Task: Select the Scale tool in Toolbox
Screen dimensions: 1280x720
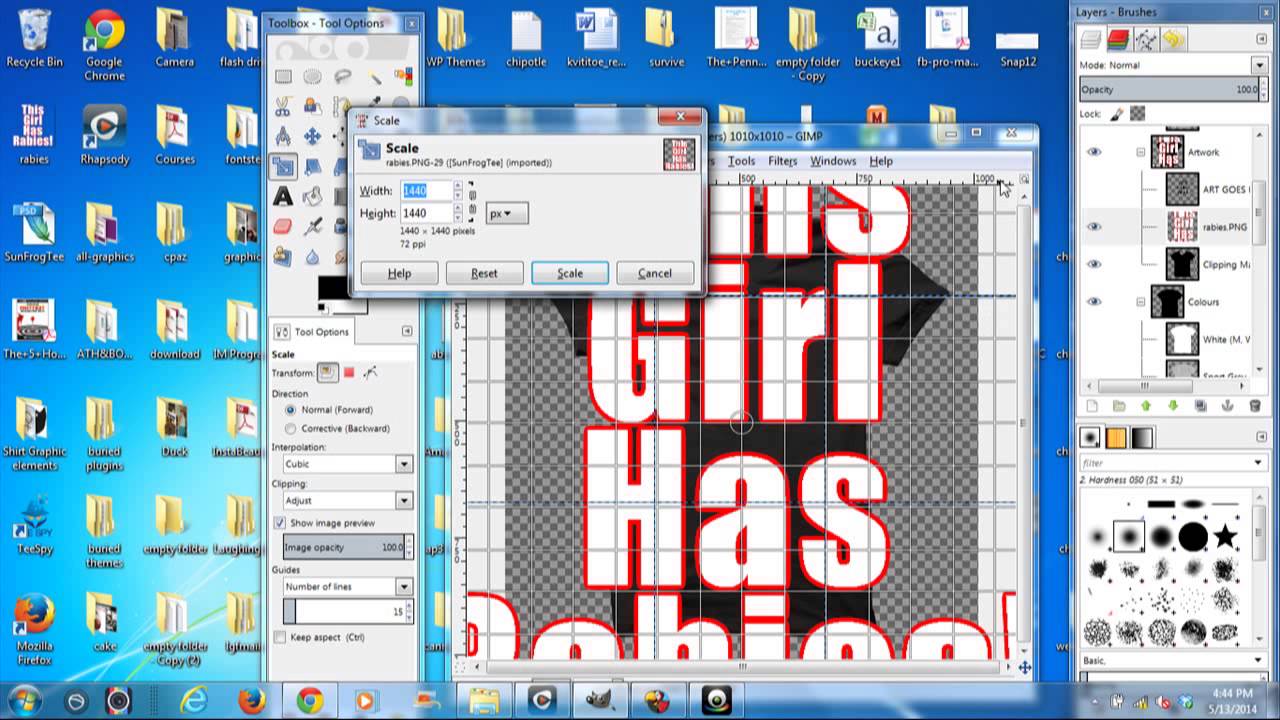Action: 283,166
